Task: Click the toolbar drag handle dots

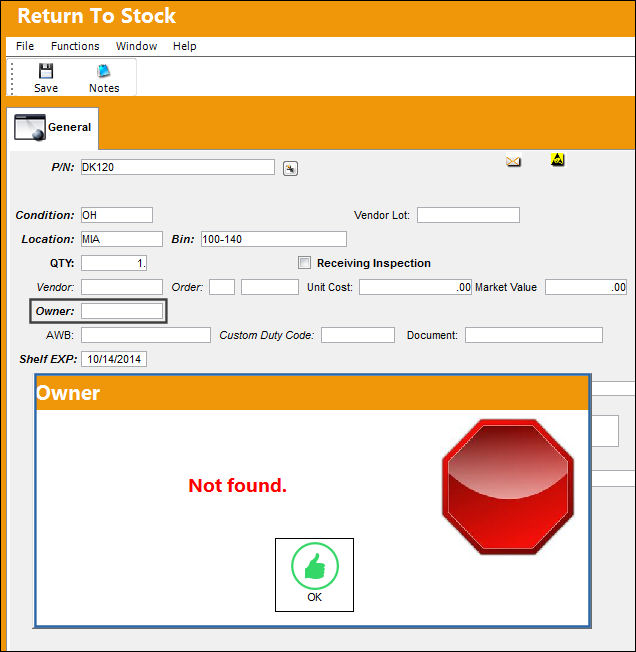Action: pyautogui.click(x=12, y=79)
